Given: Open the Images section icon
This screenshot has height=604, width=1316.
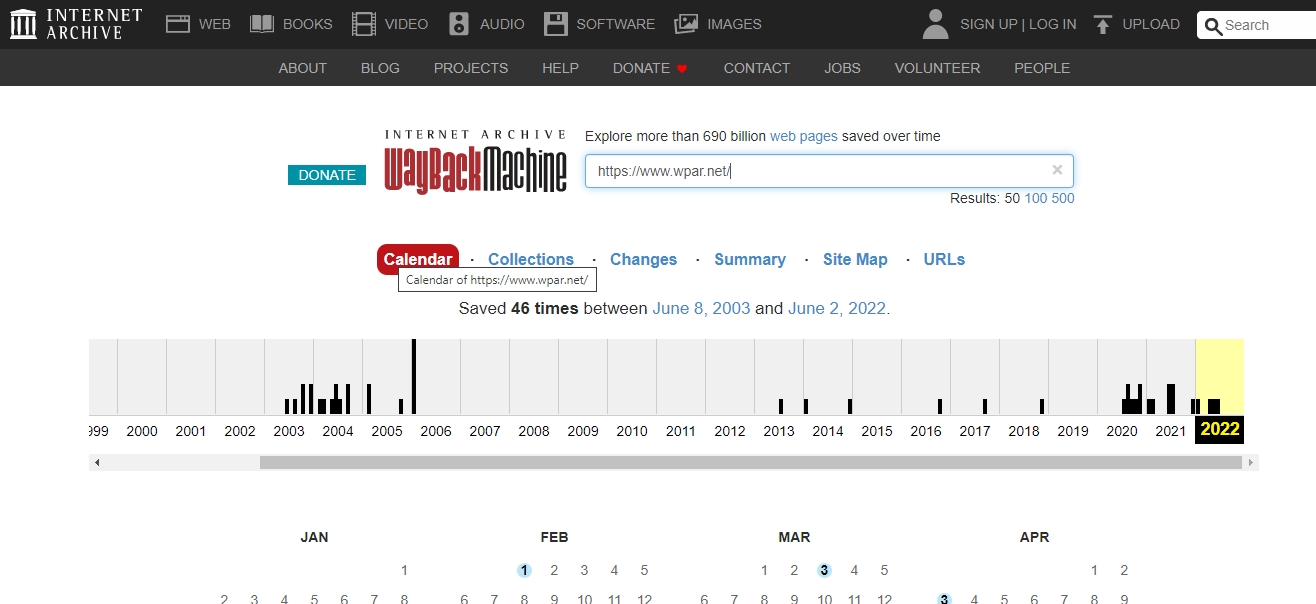Looking at the screenshot, I should pos(686,24).
